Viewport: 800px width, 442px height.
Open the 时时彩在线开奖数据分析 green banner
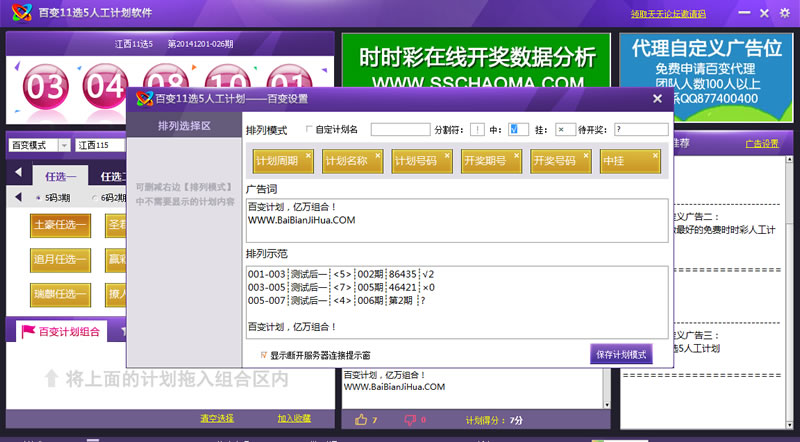[x=476, y=61]
